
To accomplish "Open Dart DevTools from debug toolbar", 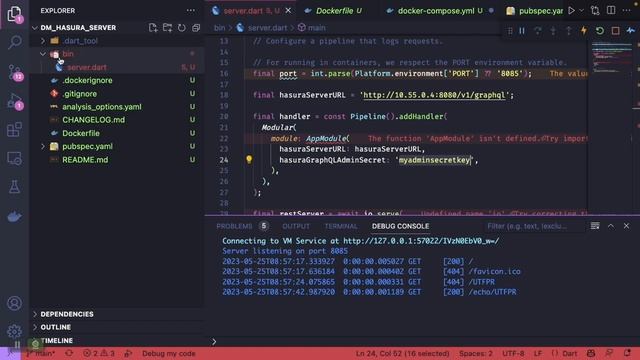I will [x=631, y=31].
